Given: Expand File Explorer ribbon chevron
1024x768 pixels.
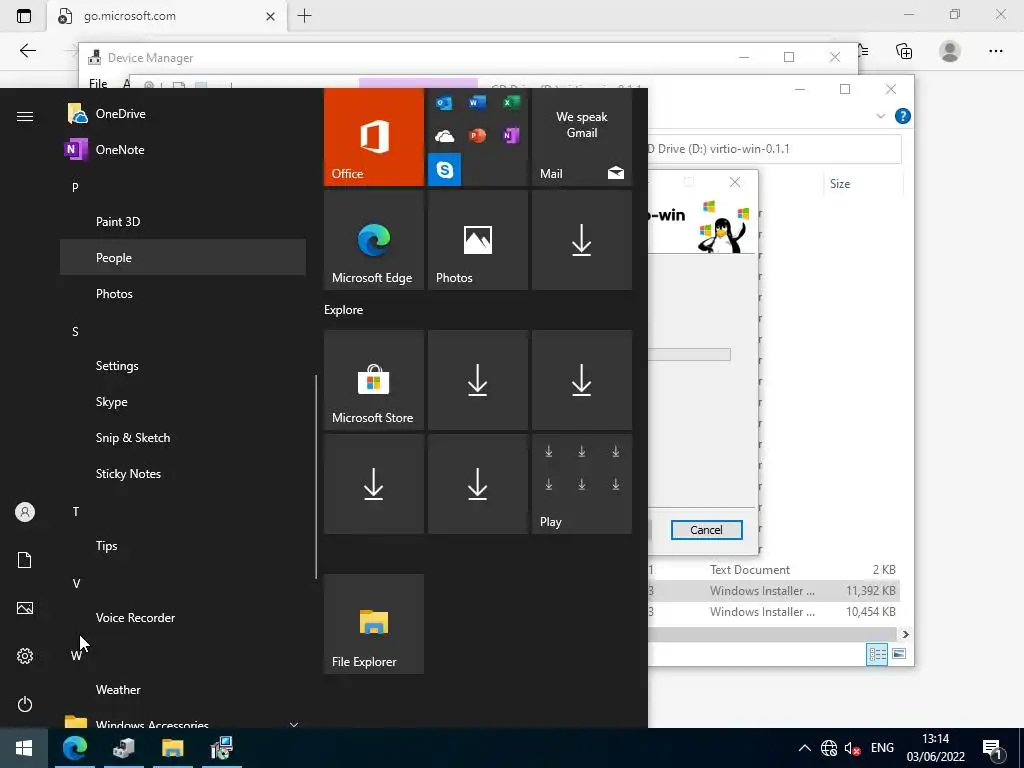Looking at the screenshot, I should pyautogui.click(x=880, y=116).
